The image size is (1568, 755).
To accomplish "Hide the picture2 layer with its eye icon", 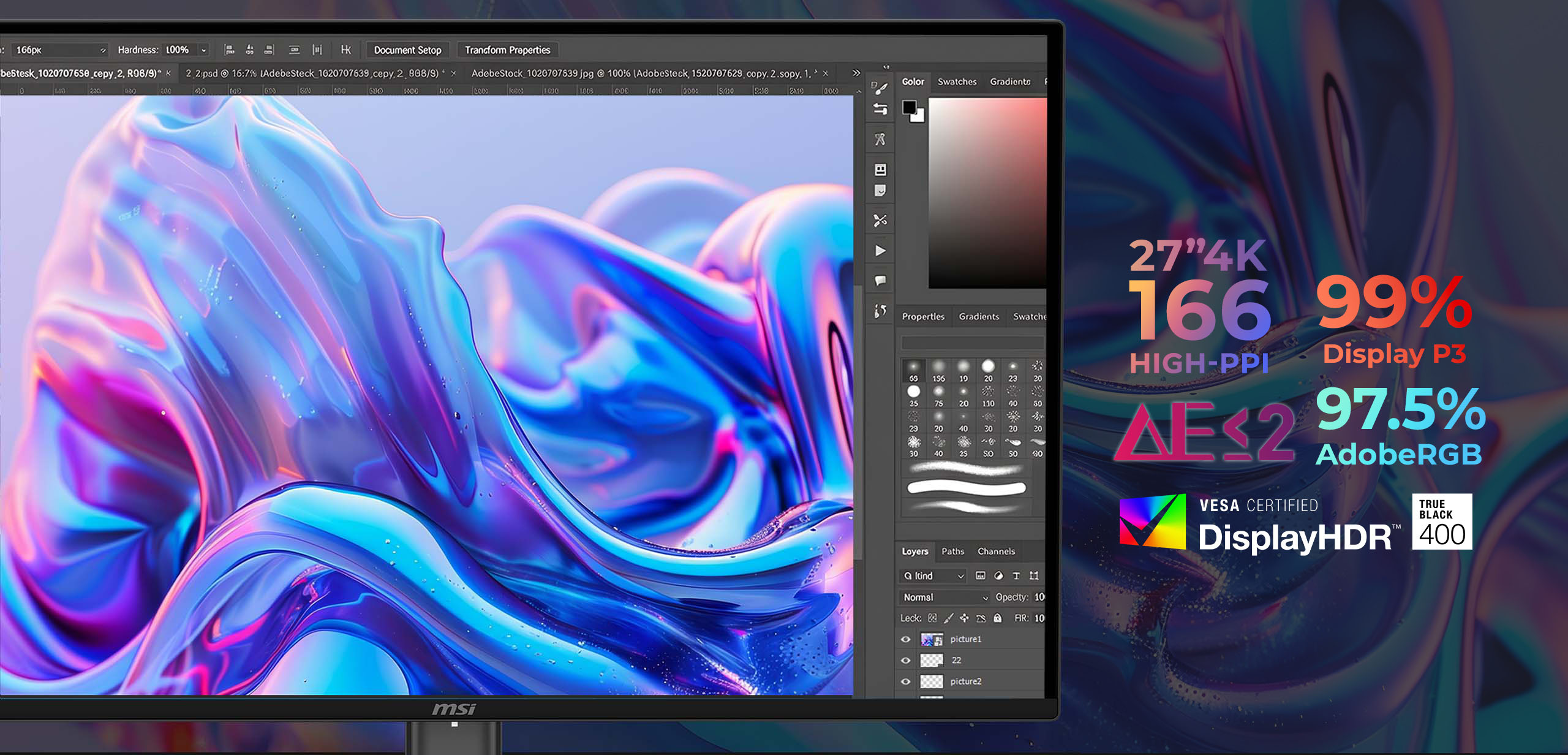I will pyautogui.click(x=906, y=681).
